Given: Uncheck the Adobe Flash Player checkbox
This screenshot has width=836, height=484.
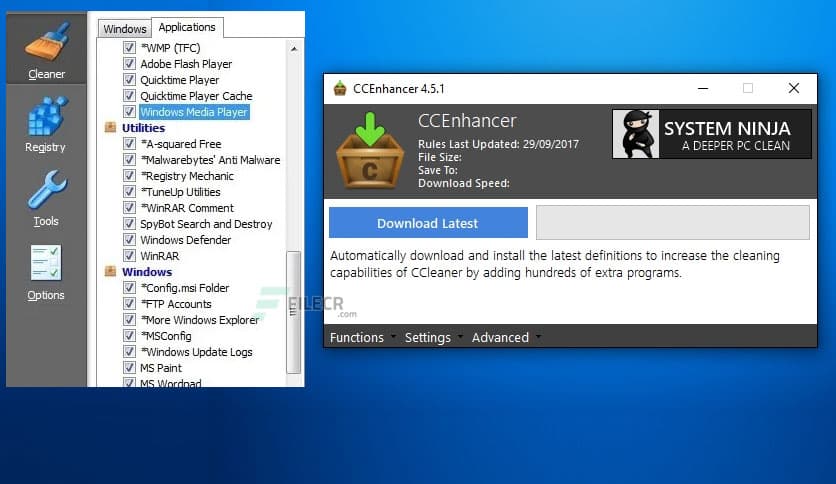Looking at the screenshot, I should click(129, 64).
